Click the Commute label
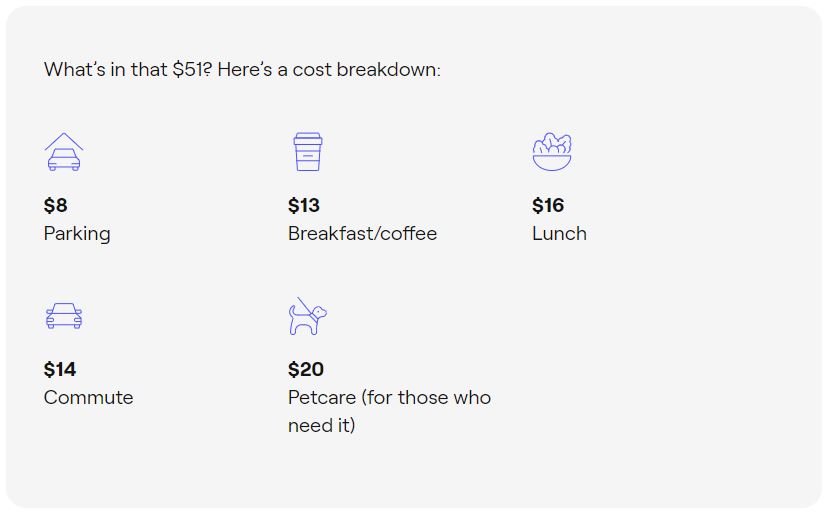827x515 pixels. (89, 397)
